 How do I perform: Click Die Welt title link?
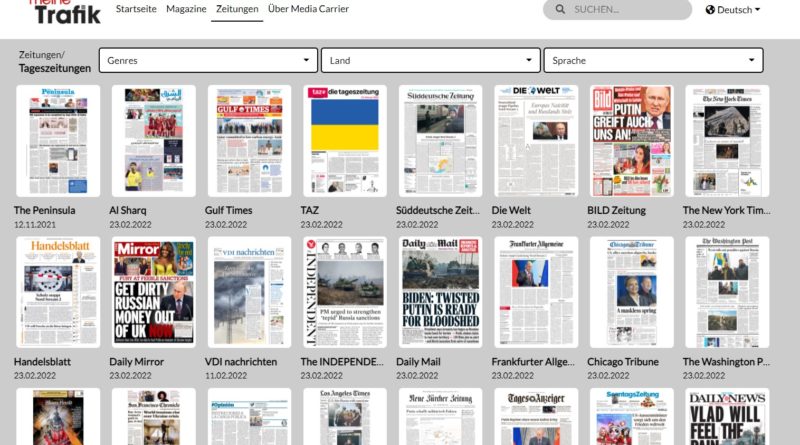[x=511, y=210]
